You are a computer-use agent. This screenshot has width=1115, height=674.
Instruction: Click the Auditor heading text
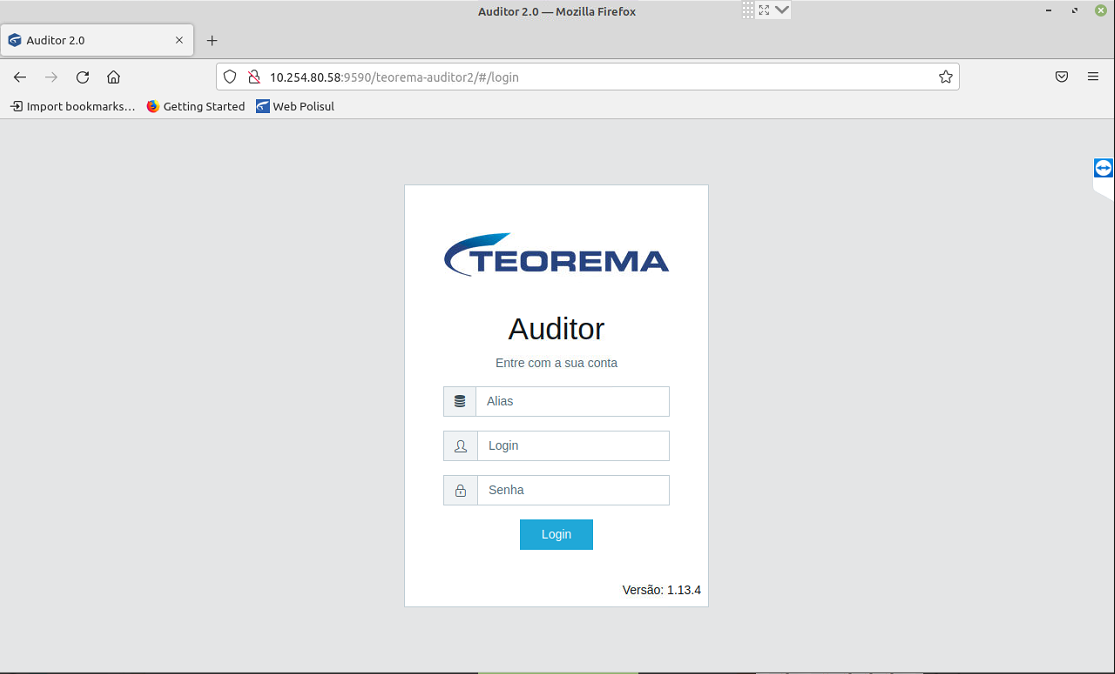(x=556, y=328)
